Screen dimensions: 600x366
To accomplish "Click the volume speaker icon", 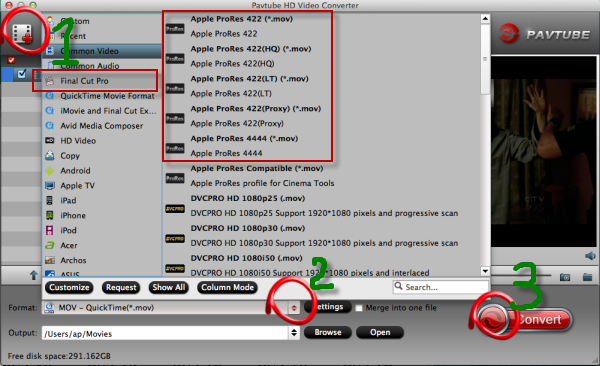I will [x=590, y=256].
